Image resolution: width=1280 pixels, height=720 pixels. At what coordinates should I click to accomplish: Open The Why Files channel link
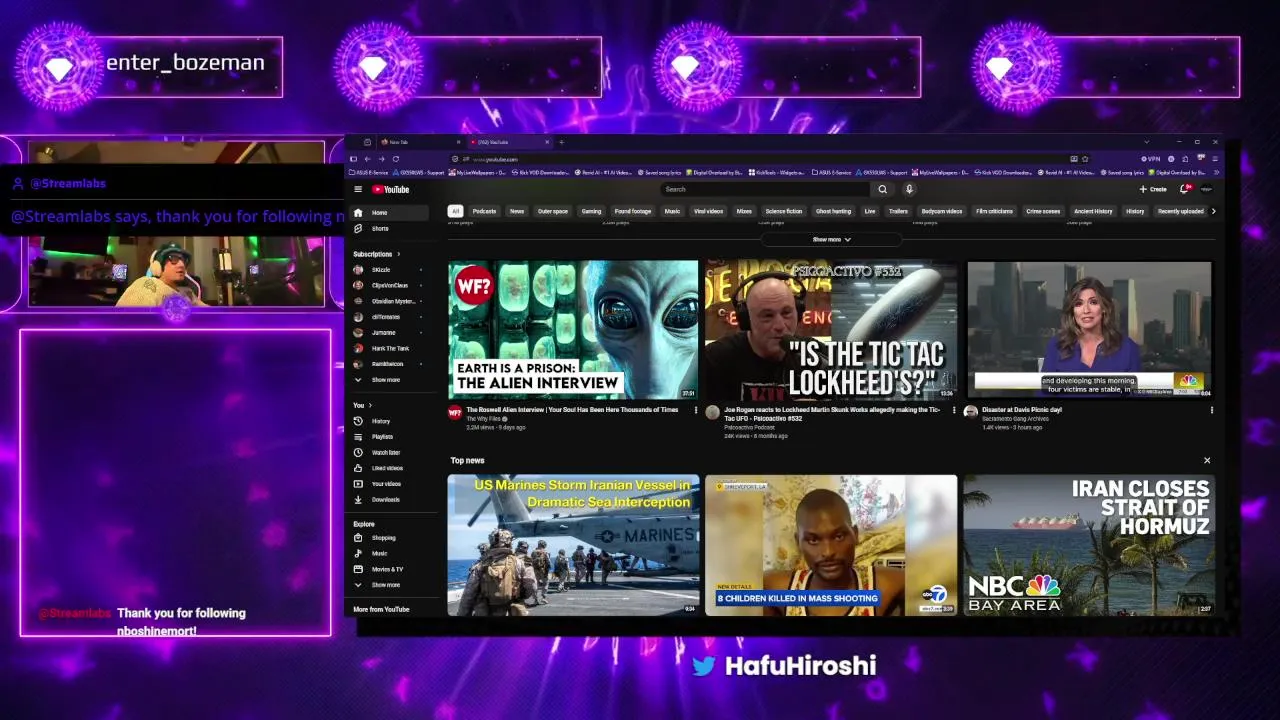(x=485, y=419)
